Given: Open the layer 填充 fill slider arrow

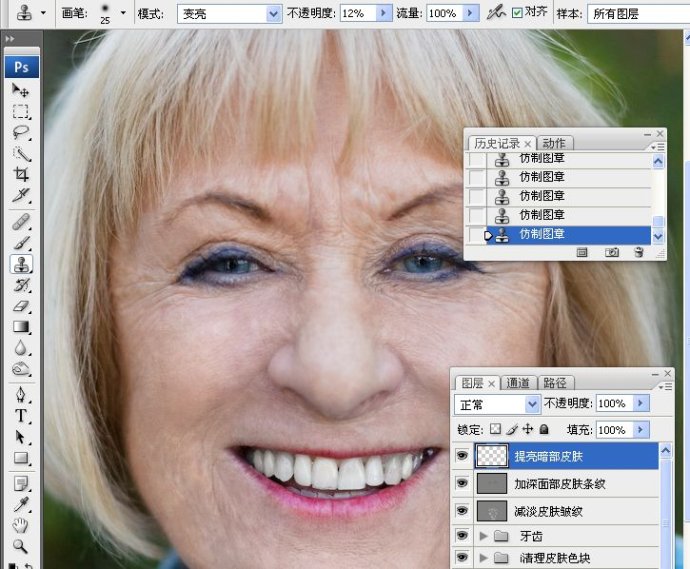Looking at the screenshot, I should (x=641, y=430).
